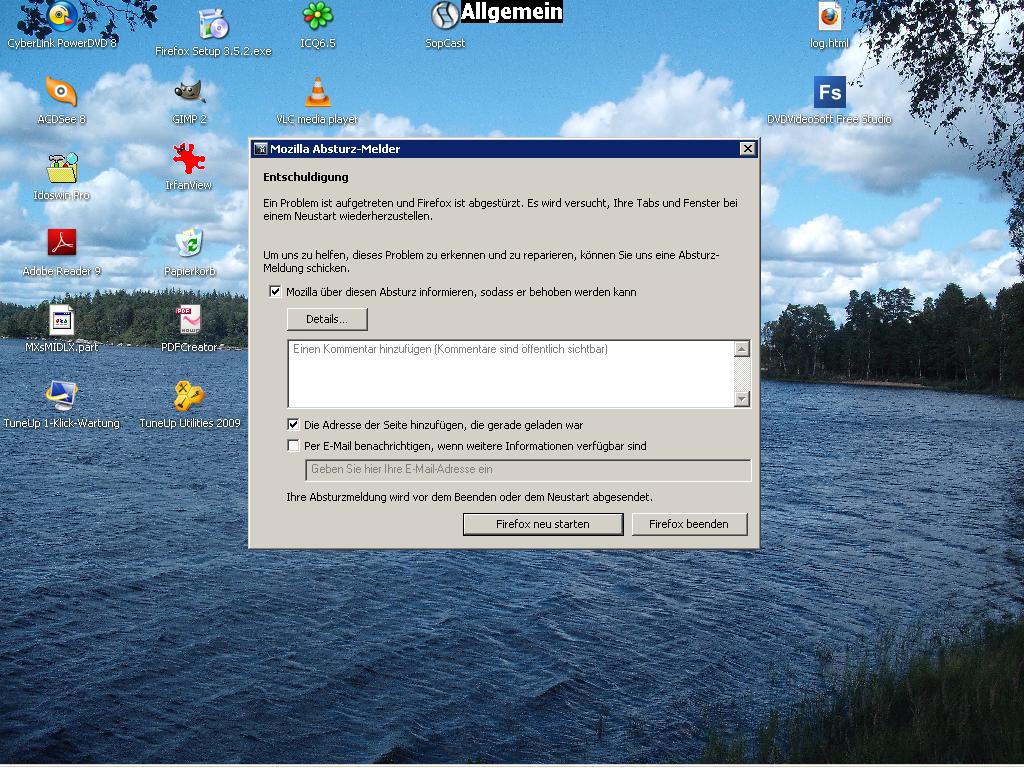The width and height of the screenshot is (1024, 768).
Task: Open the ICQ6.5 desktop icon
Action: coord(317,17)
